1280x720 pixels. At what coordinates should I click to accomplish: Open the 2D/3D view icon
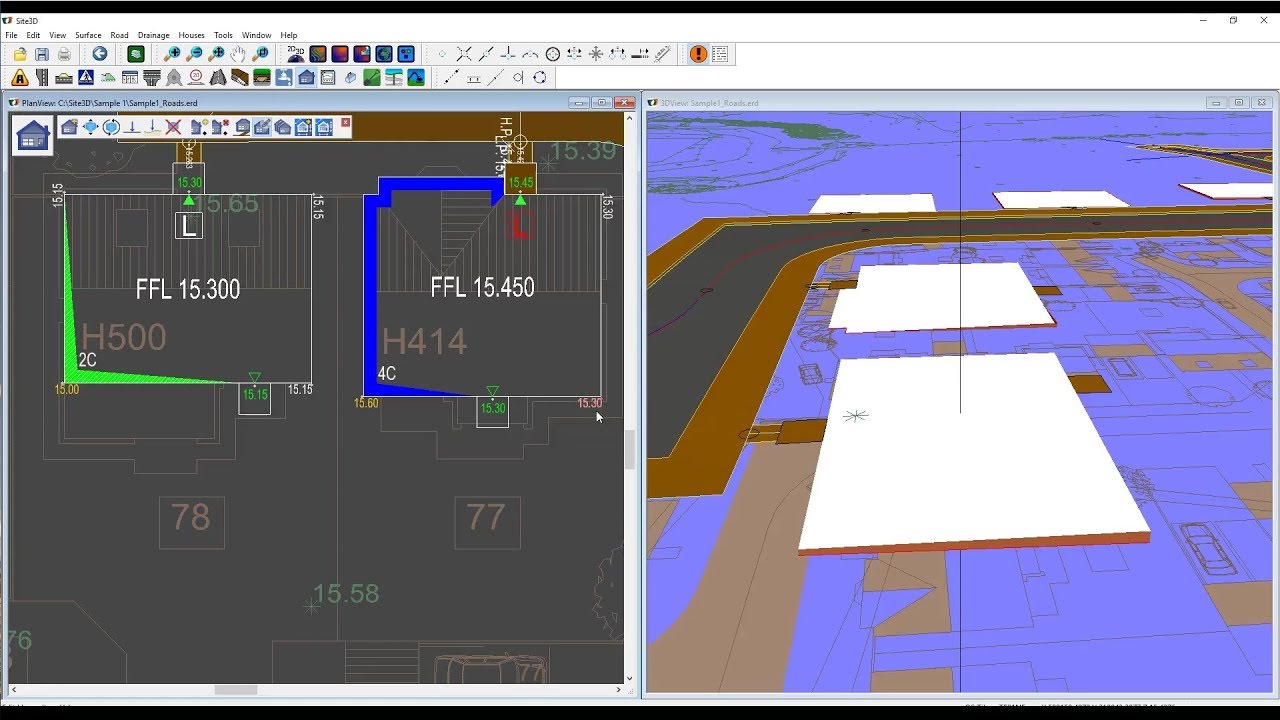tap(296, 54)
